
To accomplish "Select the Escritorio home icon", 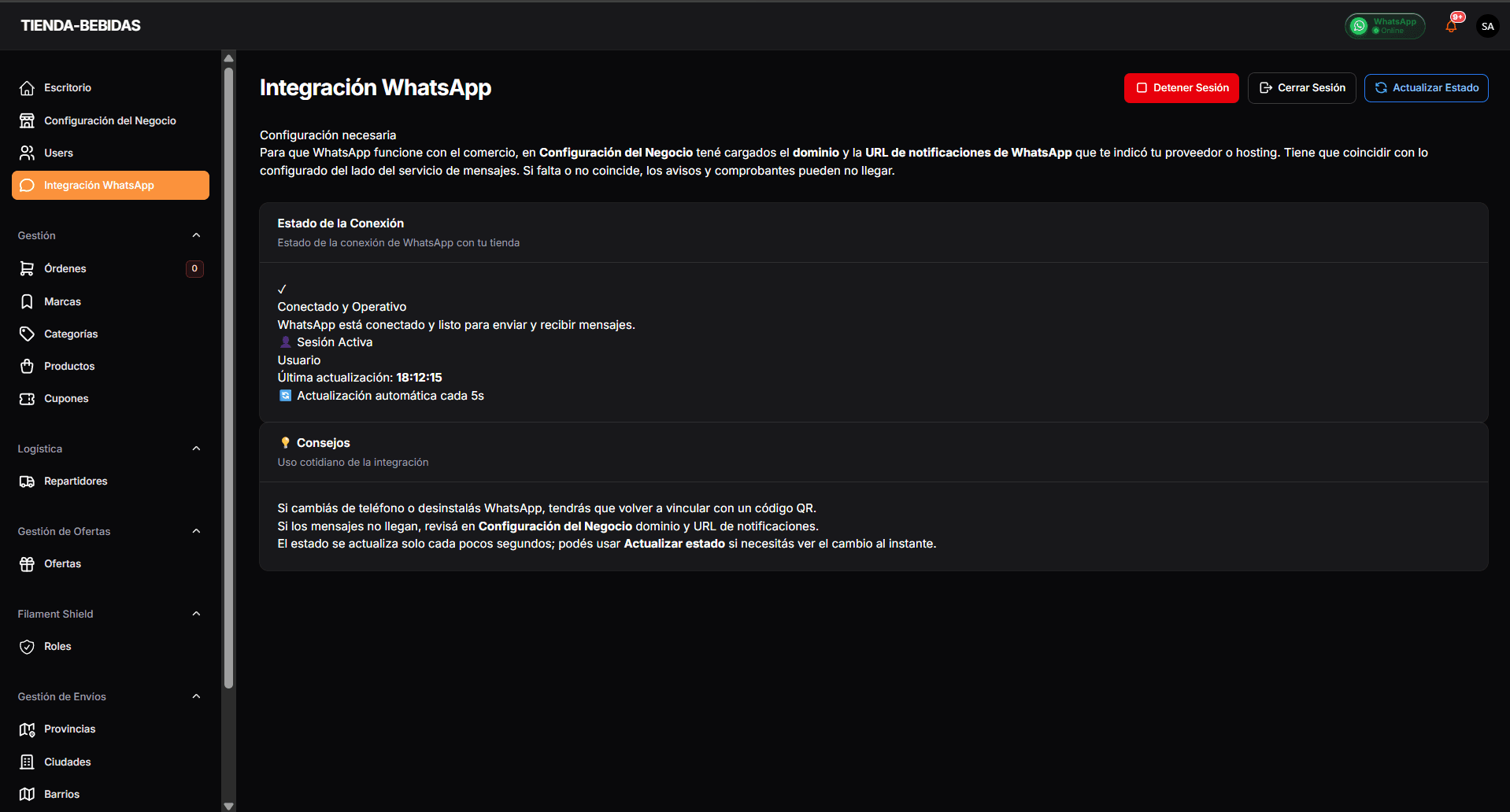I will click(28, 87).
